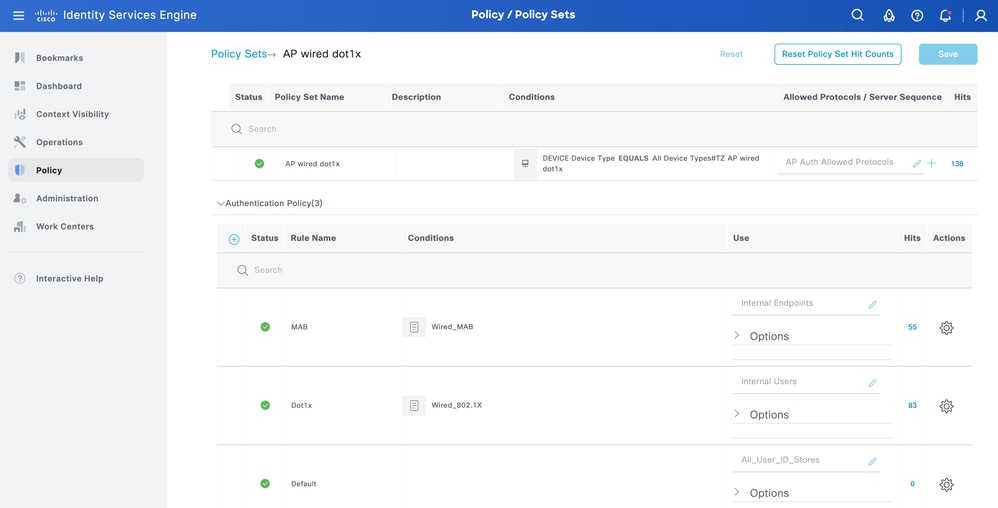Click the Policy shield icon
The image size is (998, 508).
(x=20, y=170)
